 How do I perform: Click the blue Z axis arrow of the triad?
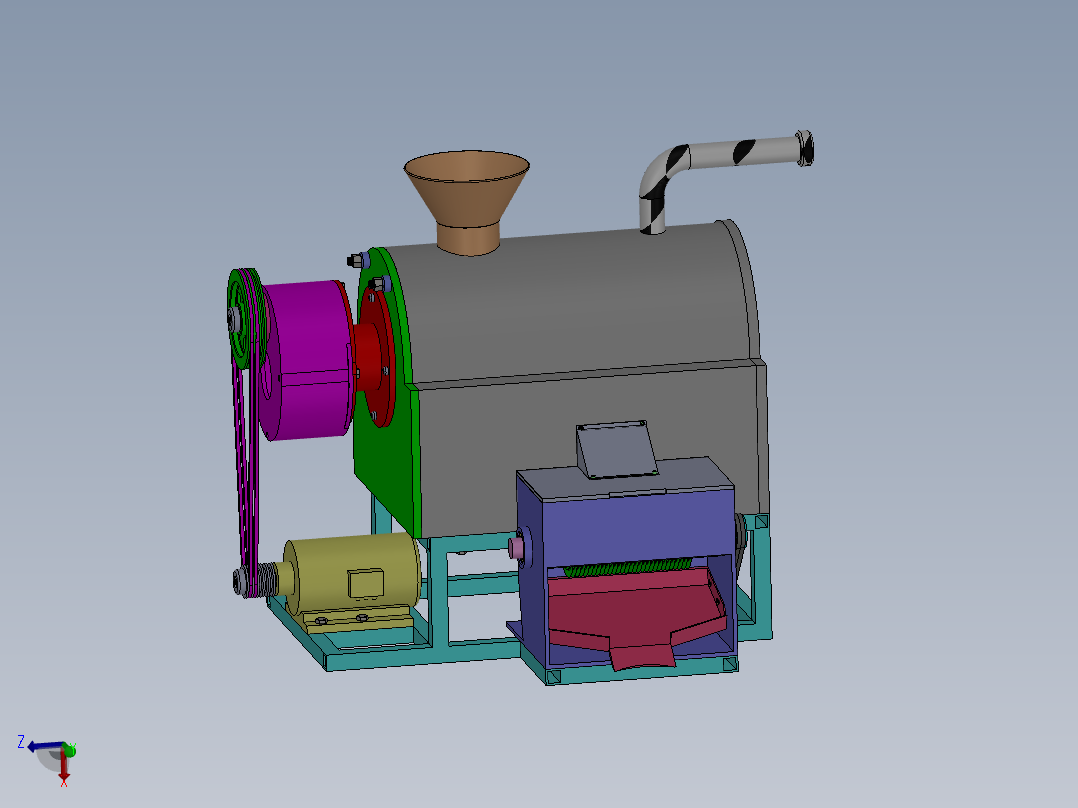43,747
